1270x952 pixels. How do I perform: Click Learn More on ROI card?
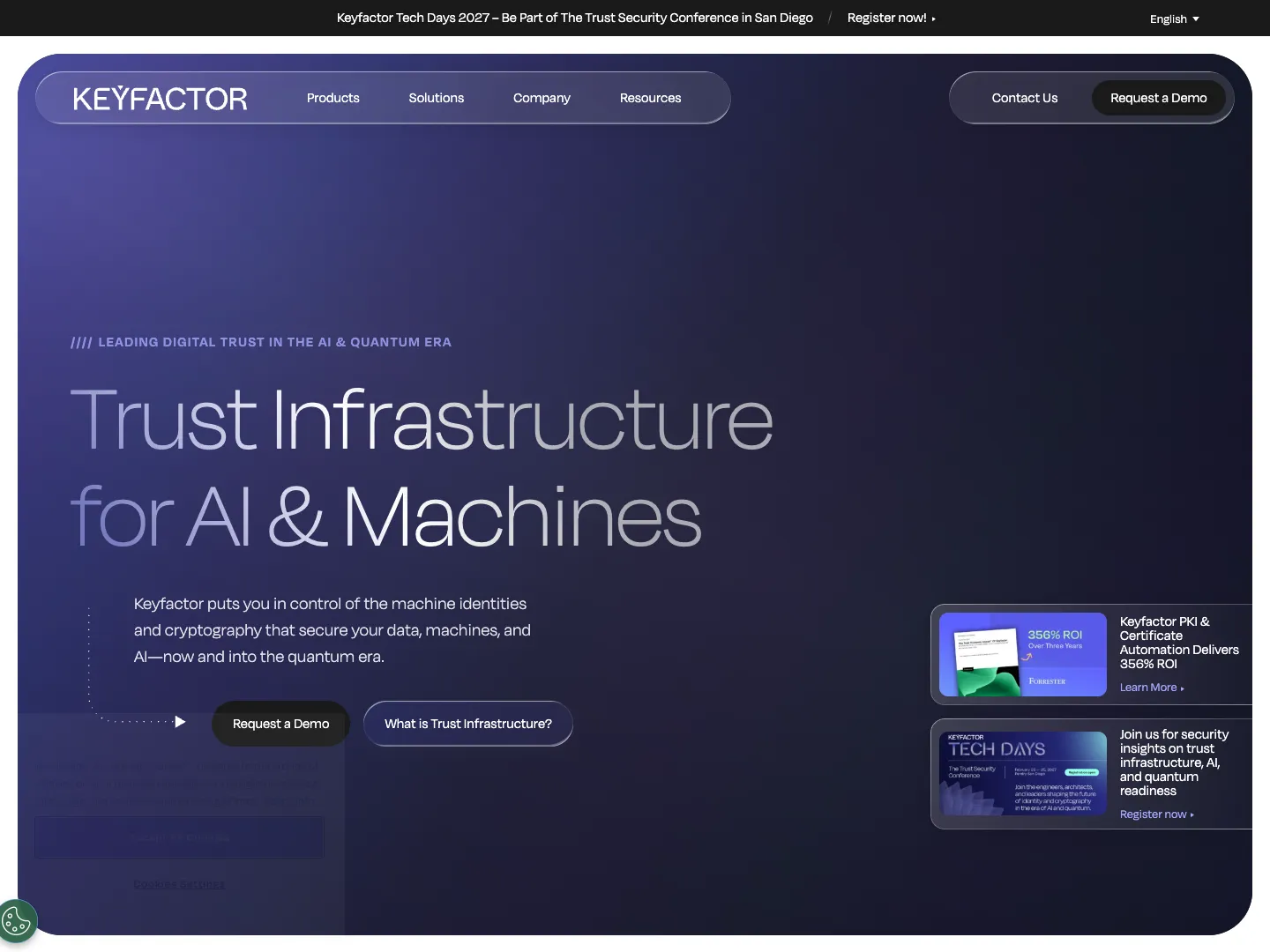click(x=1152, y=688)
